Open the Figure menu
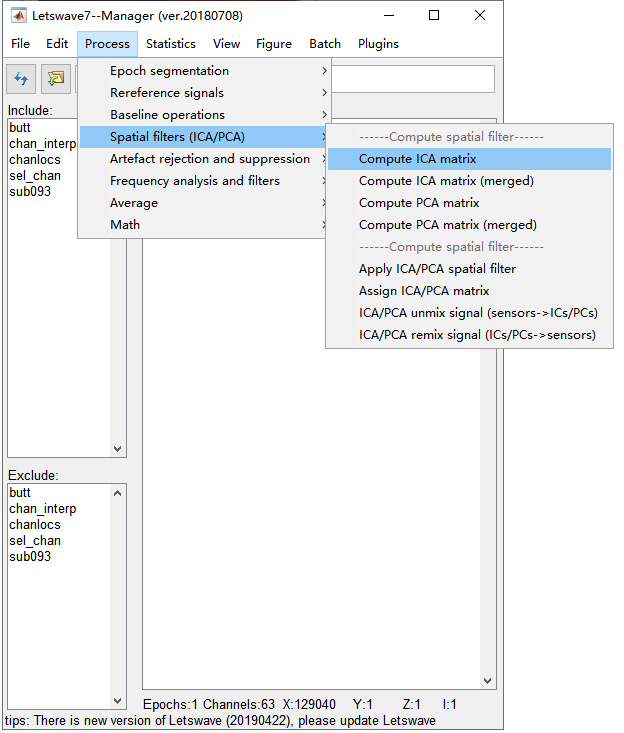 (x=274, y=44)
